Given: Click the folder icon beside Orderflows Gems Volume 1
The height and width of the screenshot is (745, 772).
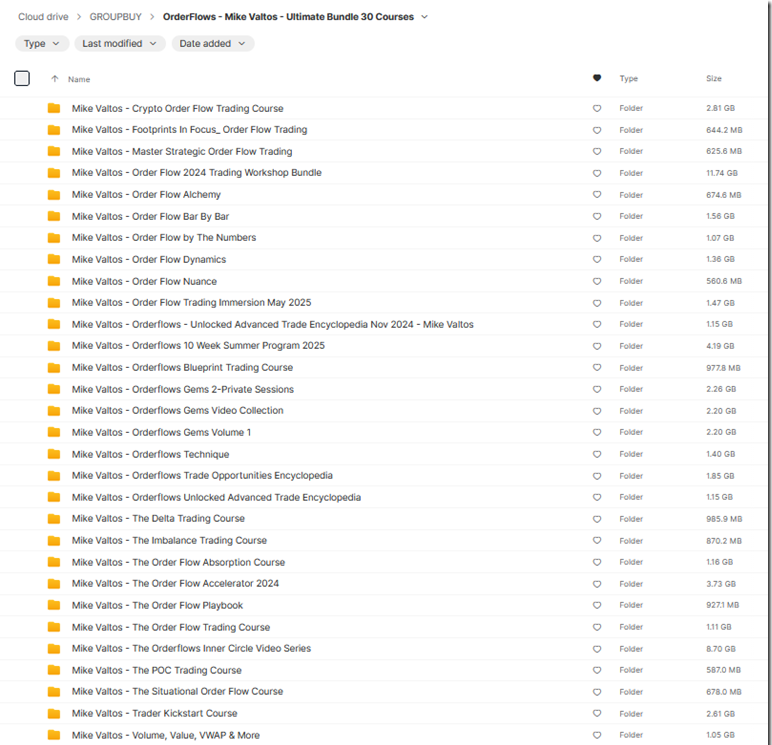Looking at the screenshot, I should [x=54, y=433].
